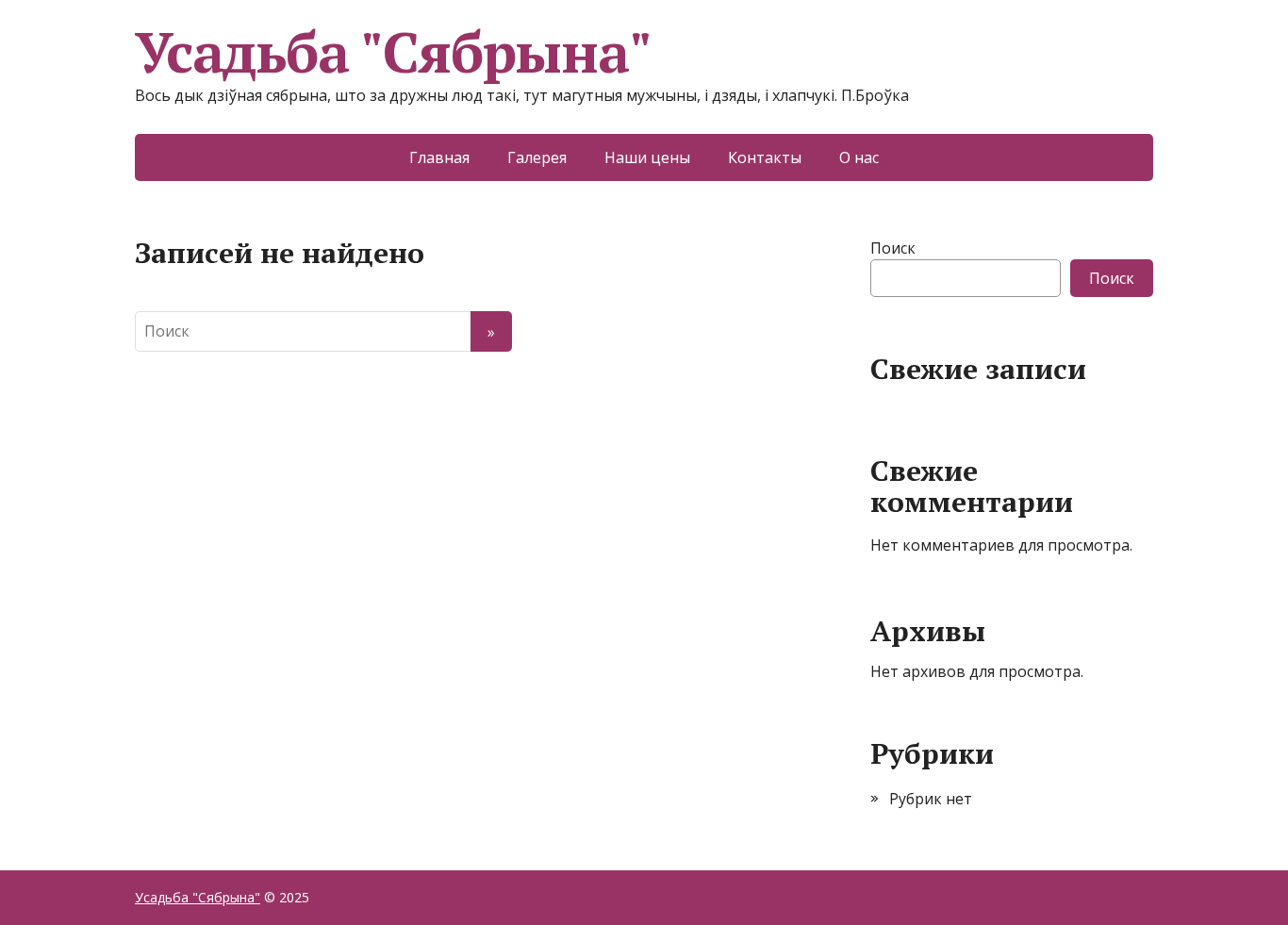Select the Рубрик нет list item

click(930, 799)
